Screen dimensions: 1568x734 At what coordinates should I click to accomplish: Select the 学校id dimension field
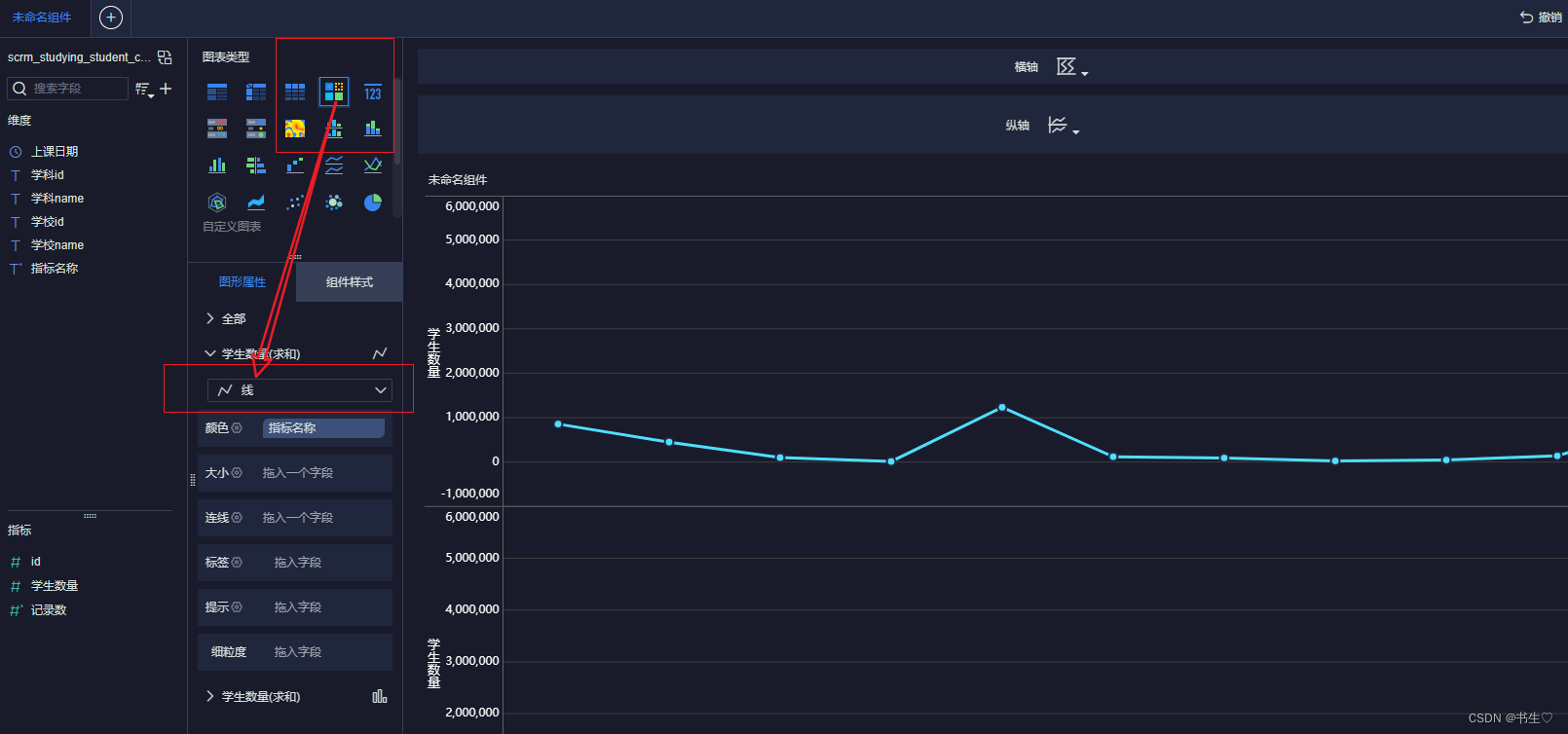coord(47,222)
